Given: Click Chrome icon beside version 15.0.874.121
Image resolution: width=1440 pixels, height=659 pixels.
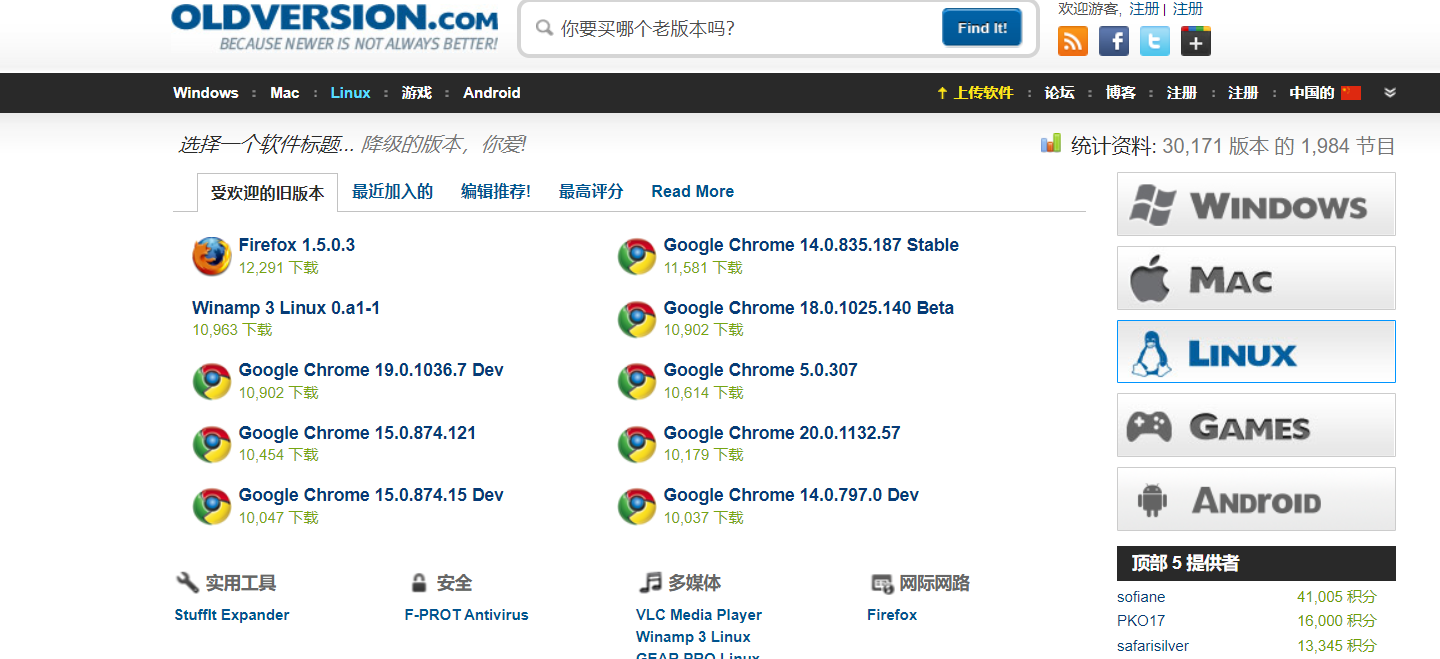Looking at the screenshot, I should tap(212, 444).
